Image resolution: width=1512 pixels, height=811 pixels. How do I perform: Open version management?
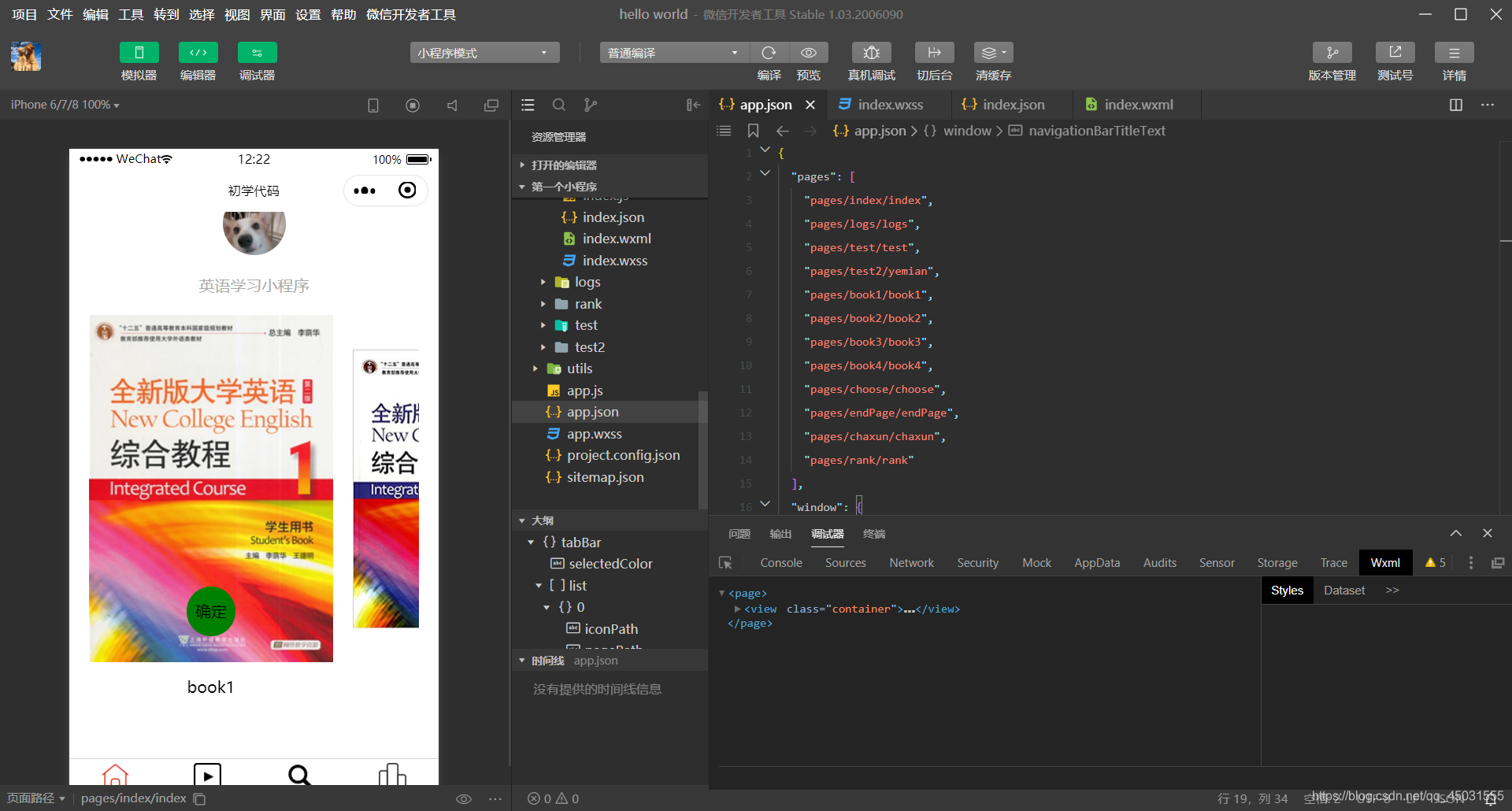[x=1332, y=53]
